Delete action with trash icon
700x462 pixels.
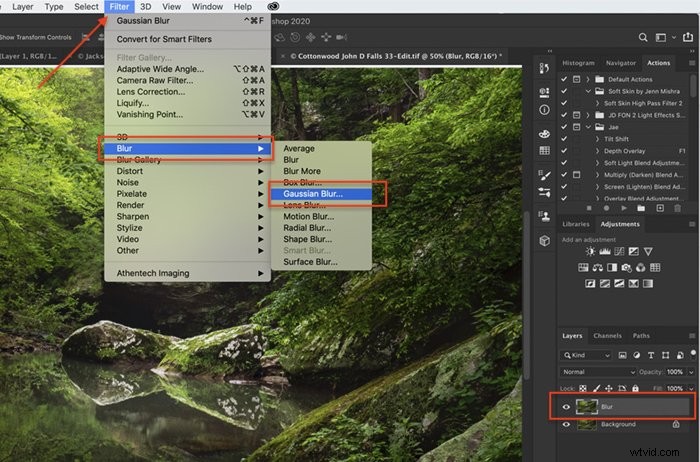(x=678, y=208)
